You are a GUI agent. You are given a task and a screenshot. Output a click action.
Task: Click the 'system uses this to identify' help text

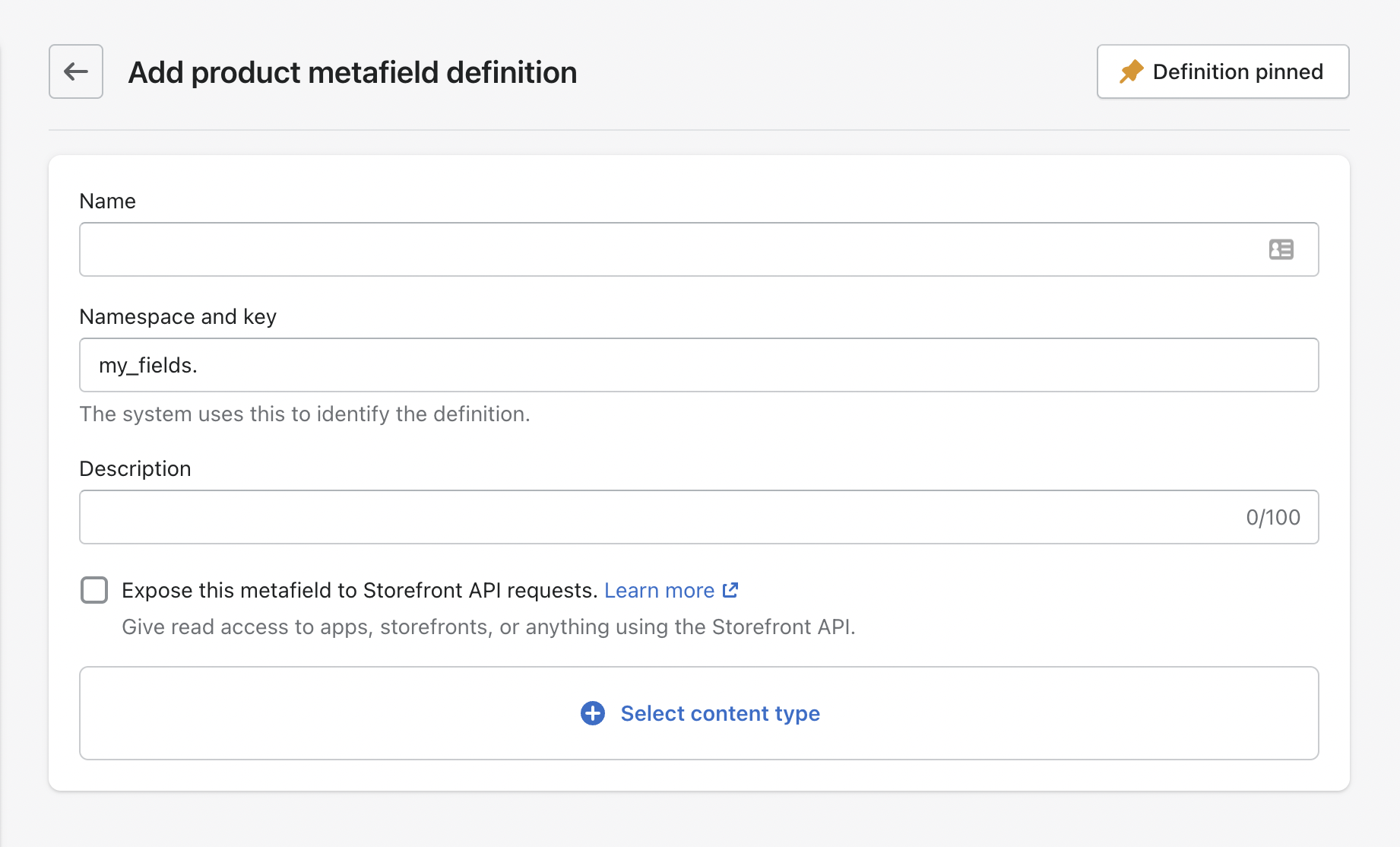point(304,414)
